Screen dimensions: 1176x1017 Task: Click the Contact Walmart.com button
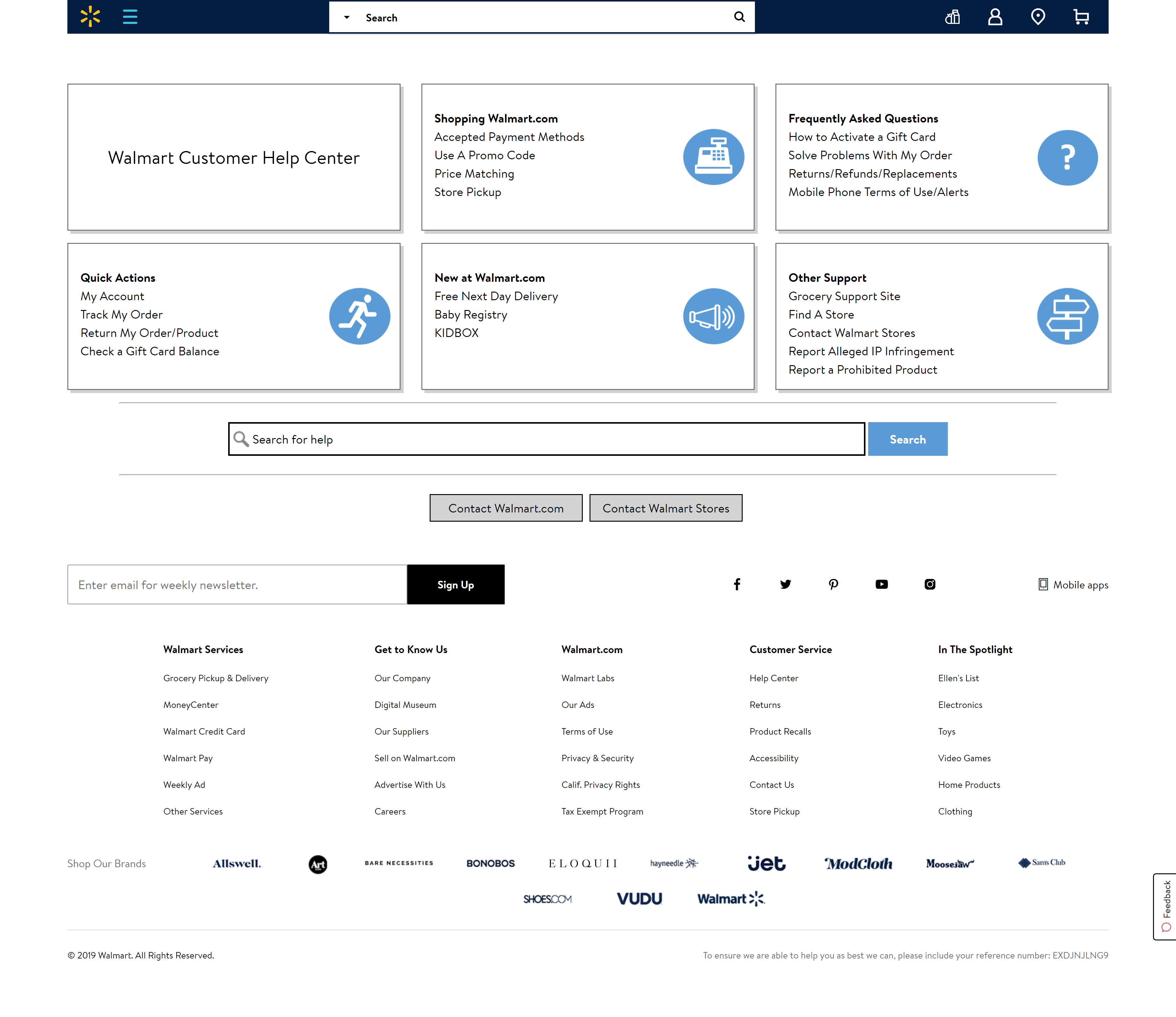[506, 508]
